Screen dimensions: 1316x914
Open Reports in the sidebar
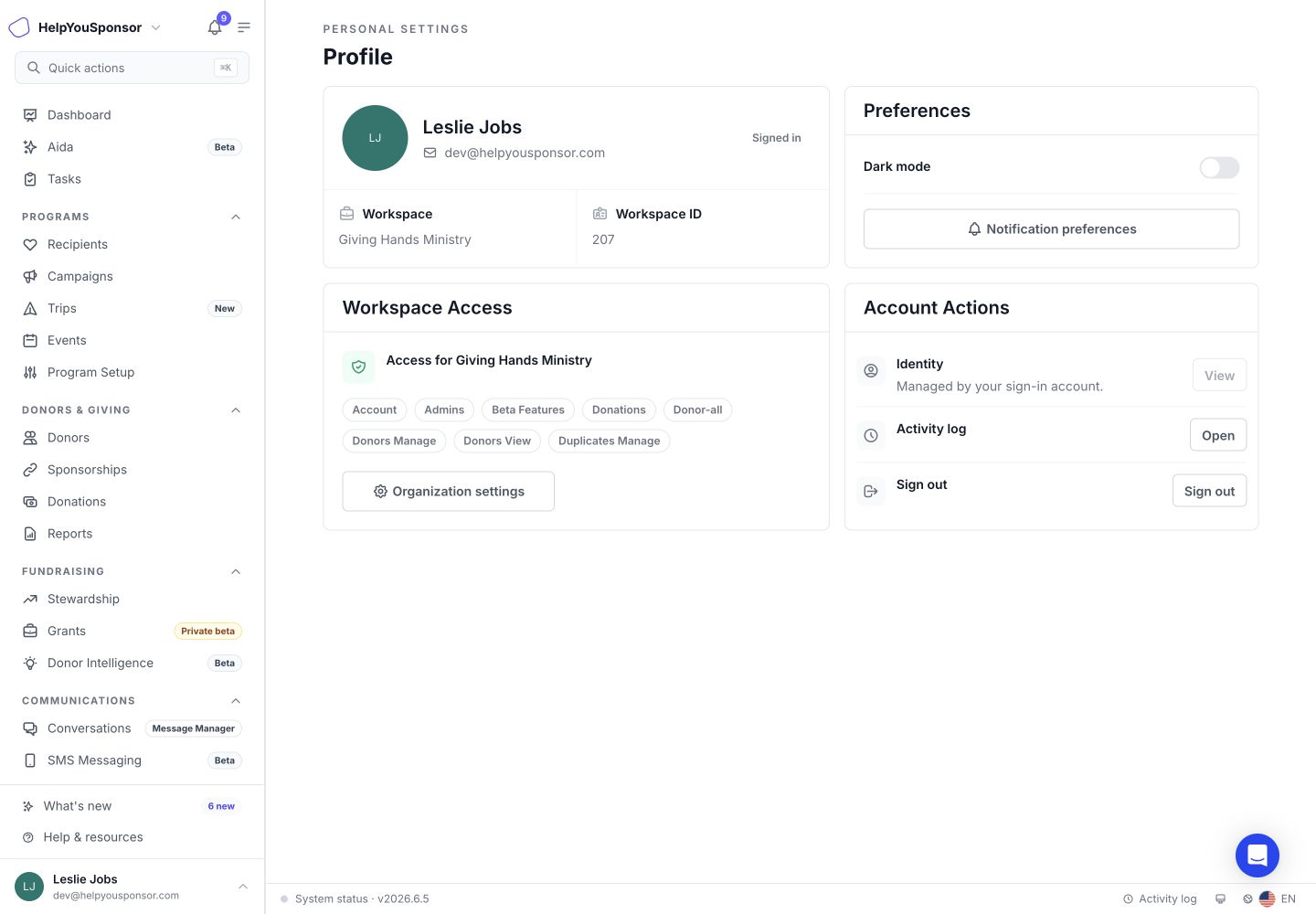tap(132, 534)
